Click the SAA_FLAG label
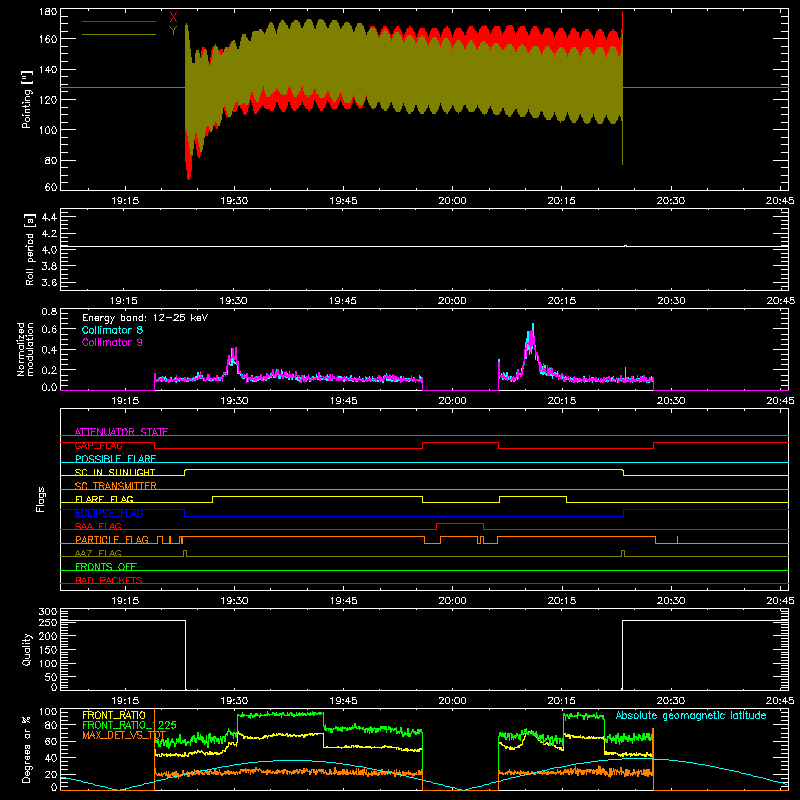 tap(98, 526)
